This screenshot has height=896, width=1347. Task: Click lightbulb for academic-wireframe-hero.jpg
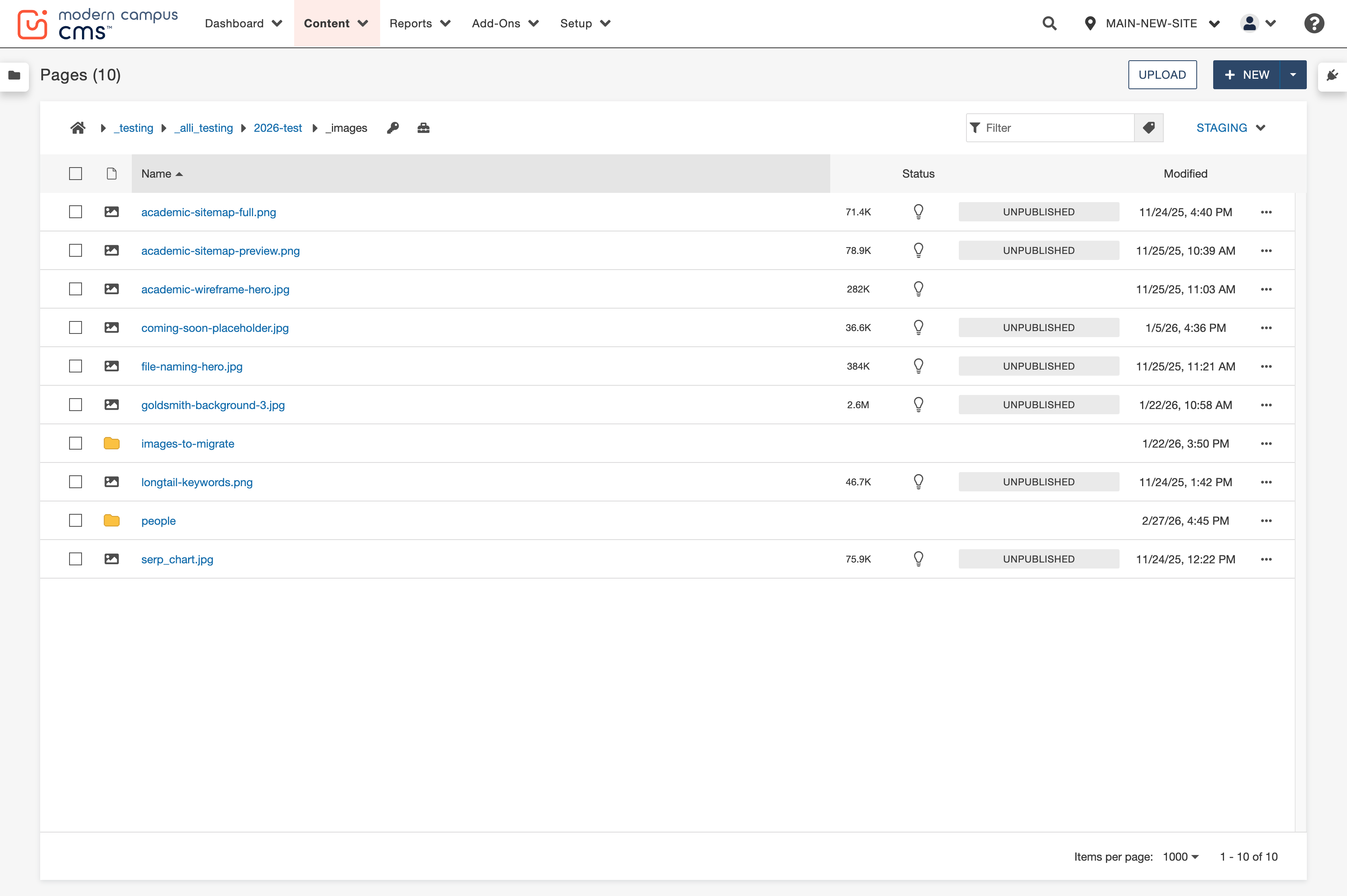pos(918,288)
